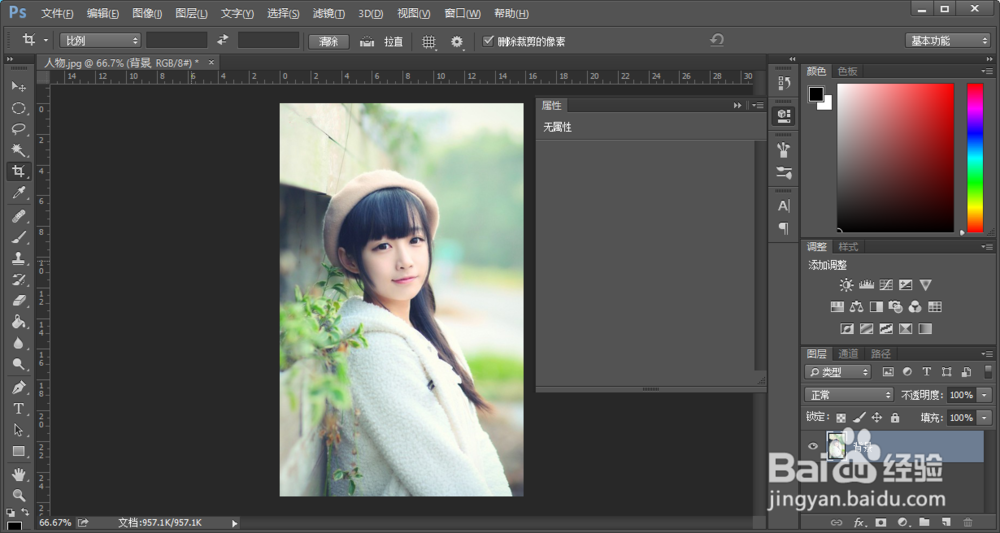
Task: Switch to the 路径 (Paths) tab
Action: 880,354
